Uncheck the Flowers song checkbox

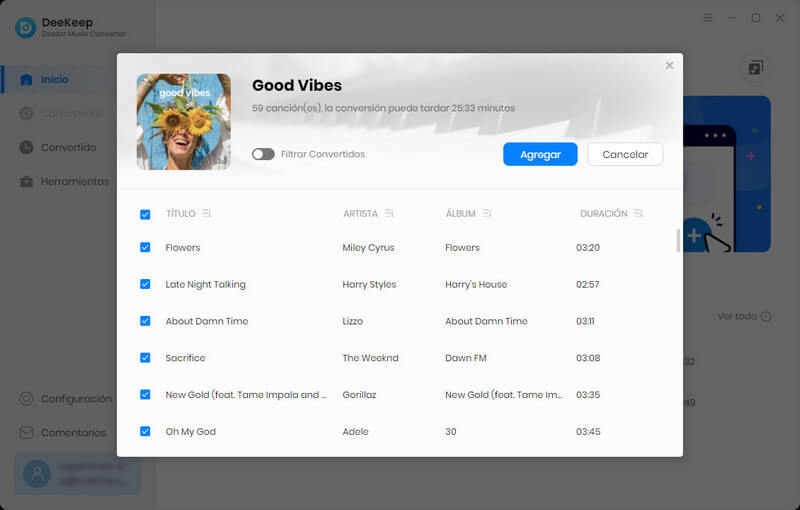(x=145, y=247)
